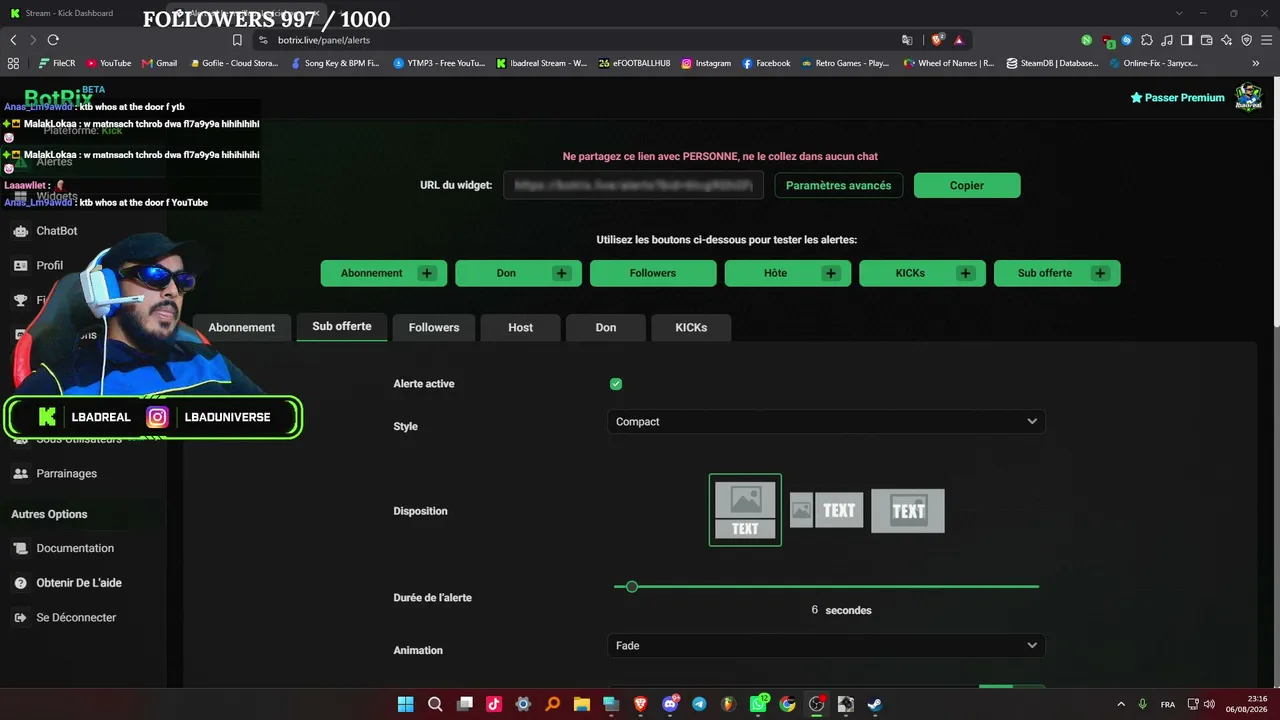Click the Se Déconnecter logout icon
The width and height of the screenshot is (1280, 720).
21,618
